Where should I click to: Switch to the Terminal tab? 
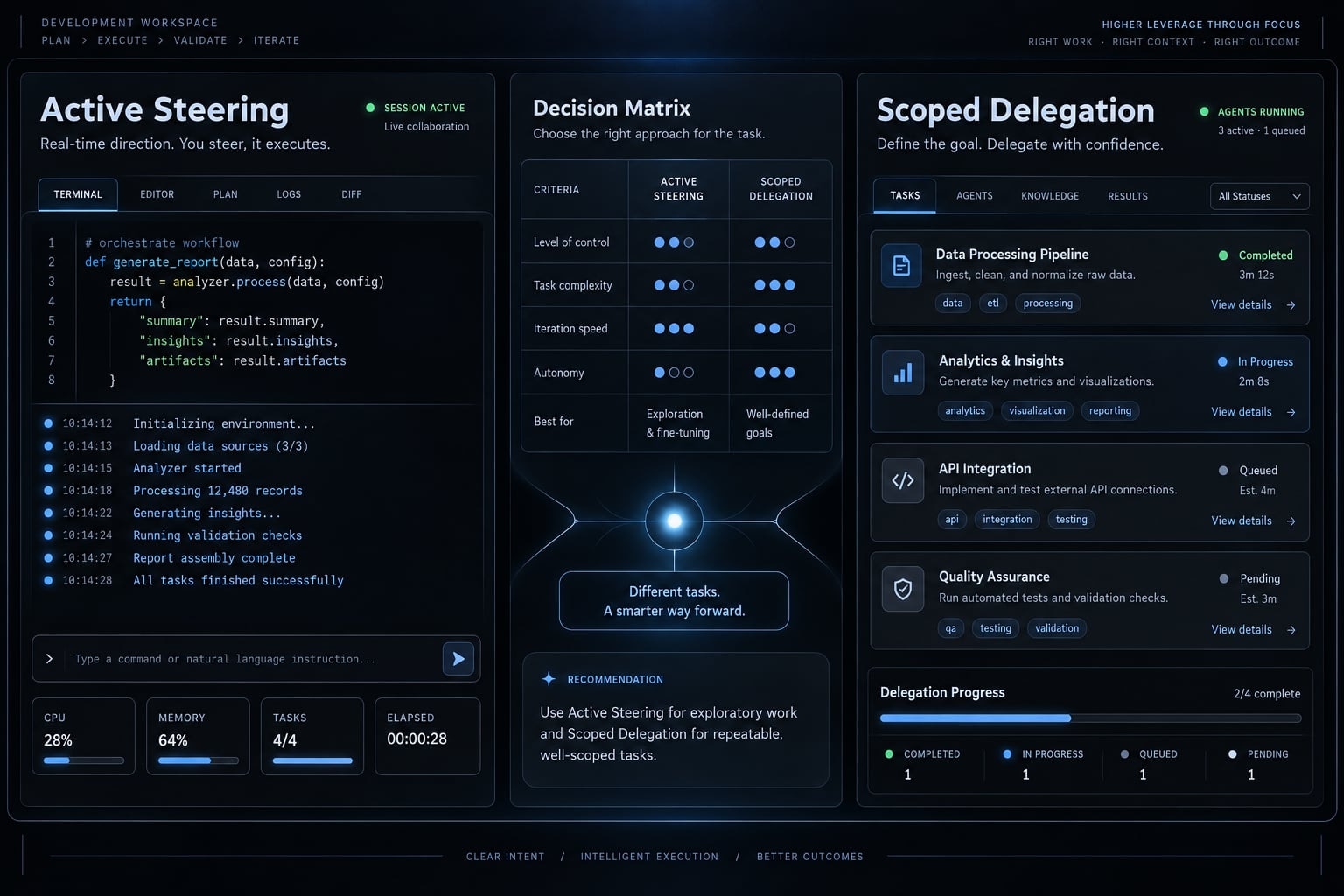coord(78,194)
